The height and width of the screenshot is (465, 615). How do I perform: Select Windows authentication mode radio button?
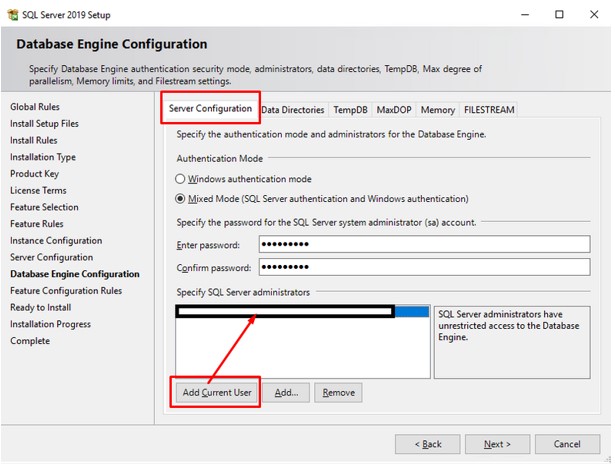coord(180,179)
